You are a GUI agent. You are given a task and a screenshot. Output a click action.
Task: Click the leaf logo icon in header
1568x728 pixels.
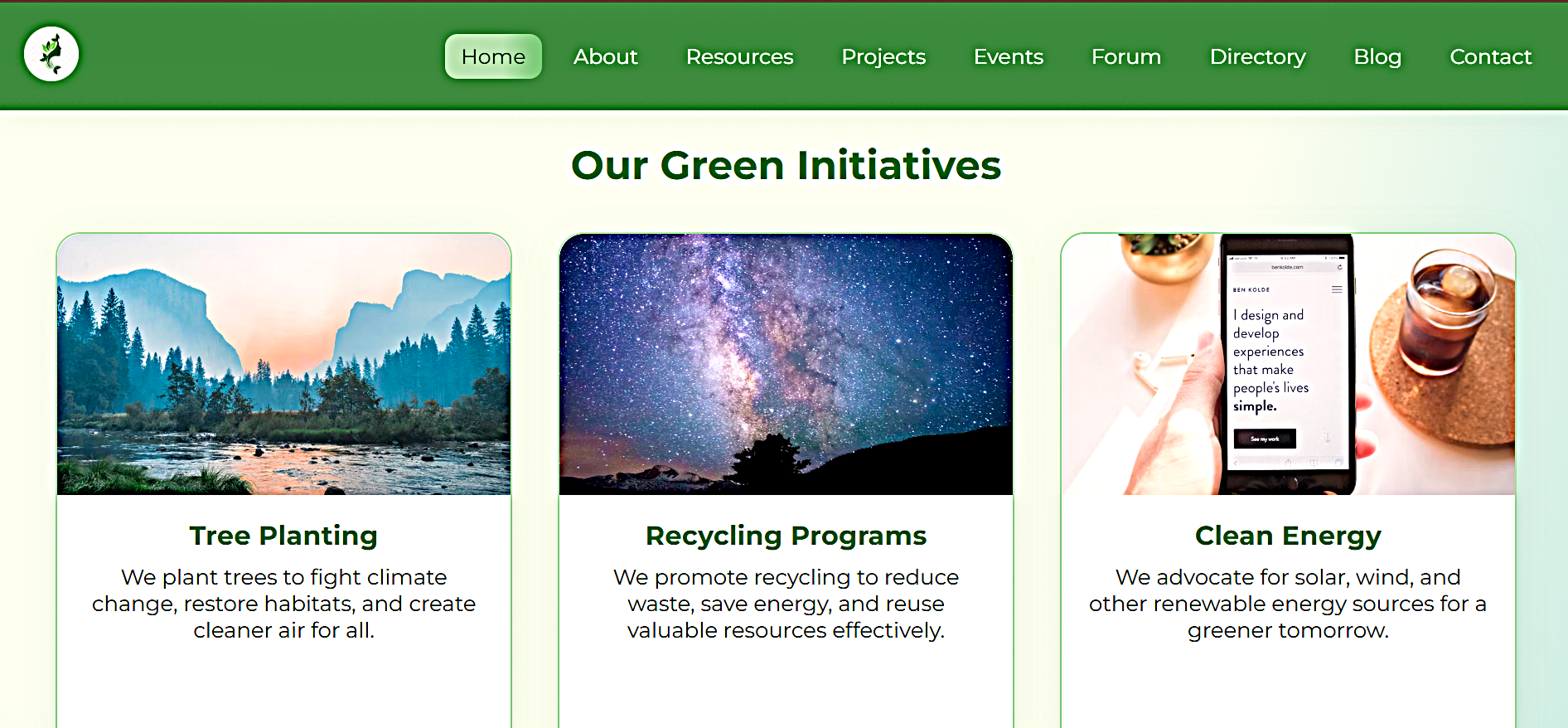coord(51,54)
